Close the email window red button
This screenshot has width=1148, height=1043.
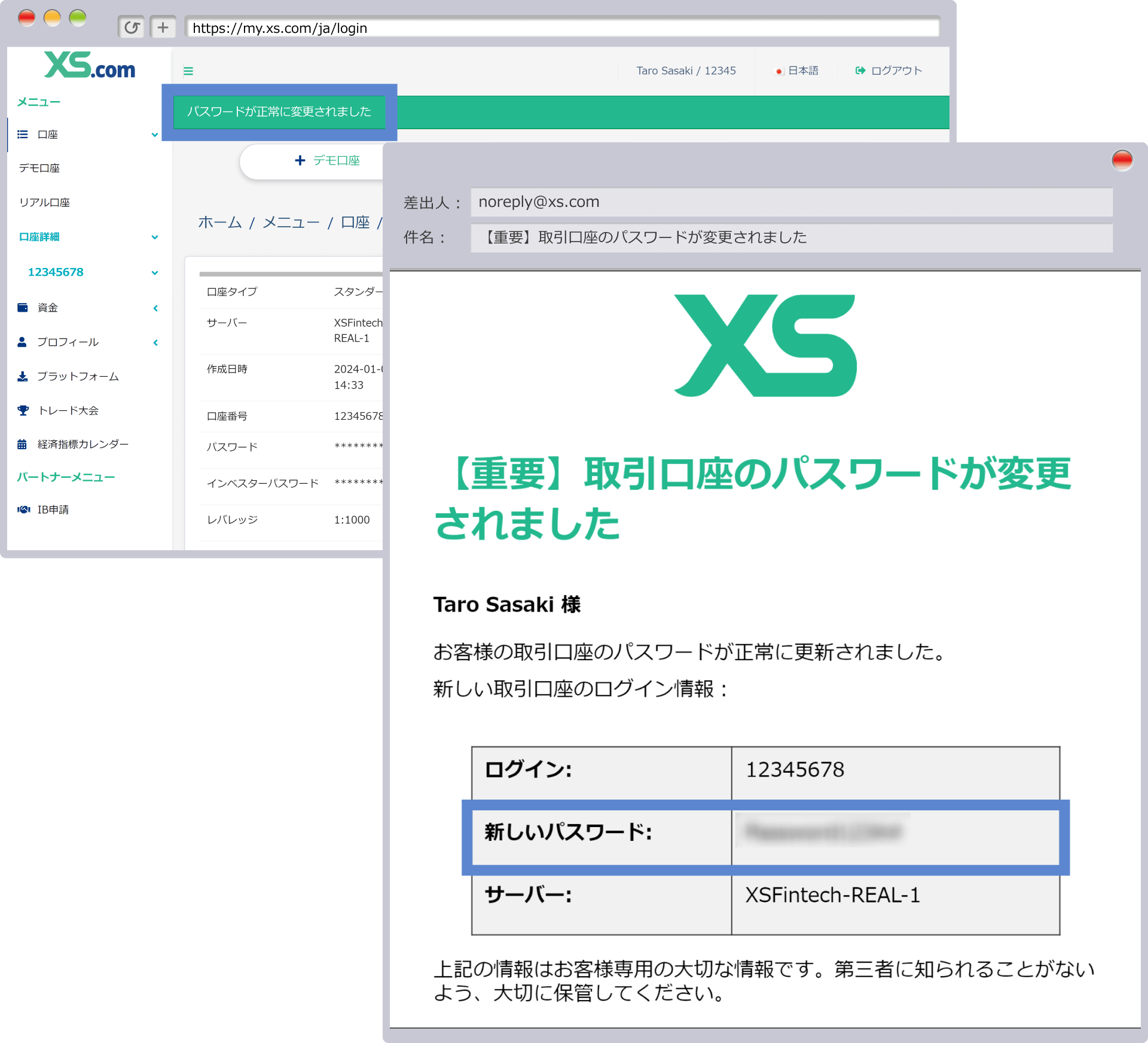pyautogui.click(x=1122, y=160)
